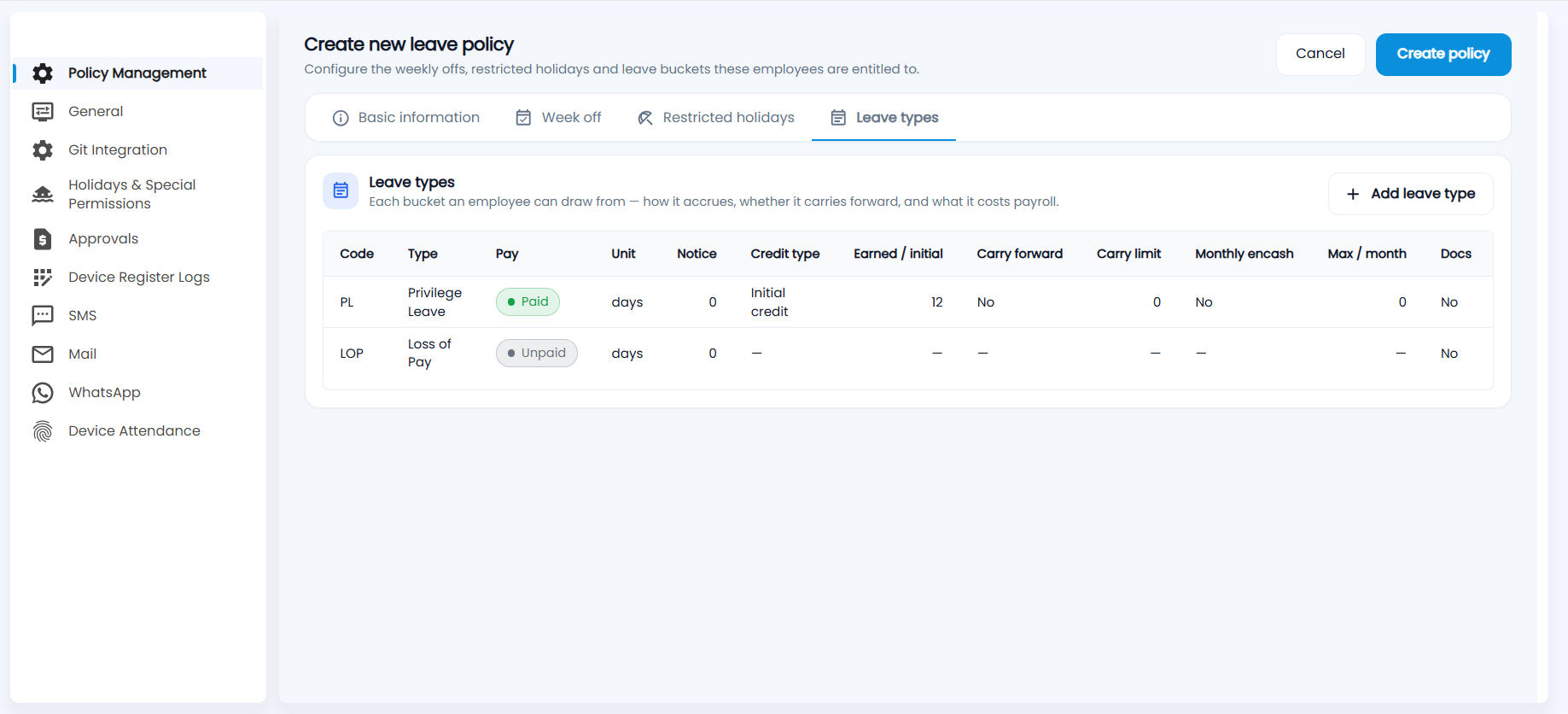Click the Mail envelope icon
This screenshot has height=714, width=1568.
pos(43,354)
